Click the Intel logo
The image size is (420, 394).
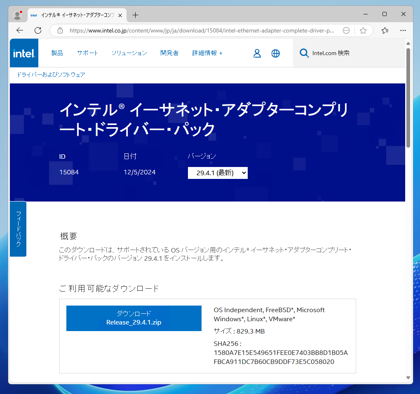24,53
